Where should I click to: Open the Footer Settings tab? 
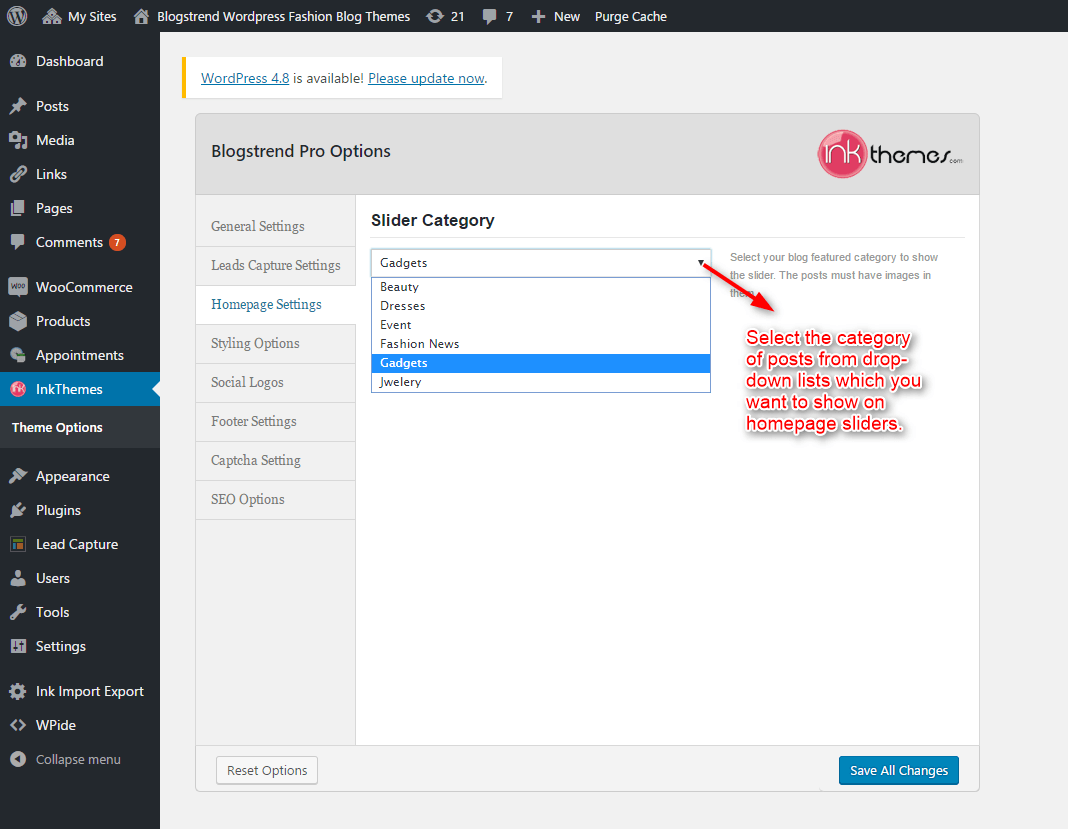(276, 422)
